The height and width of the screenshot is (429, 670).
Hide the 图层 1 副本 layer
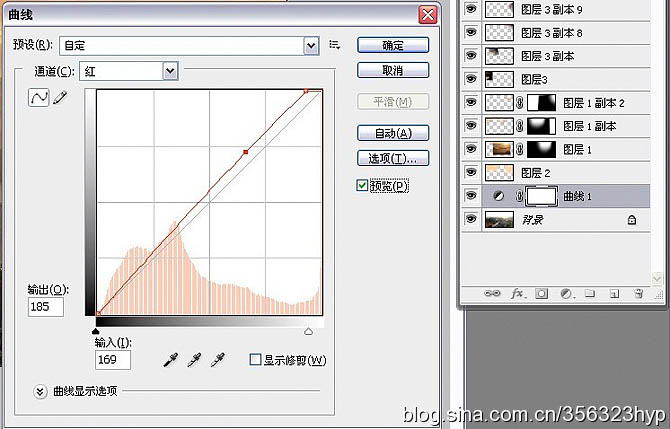(x=471, y=125)
